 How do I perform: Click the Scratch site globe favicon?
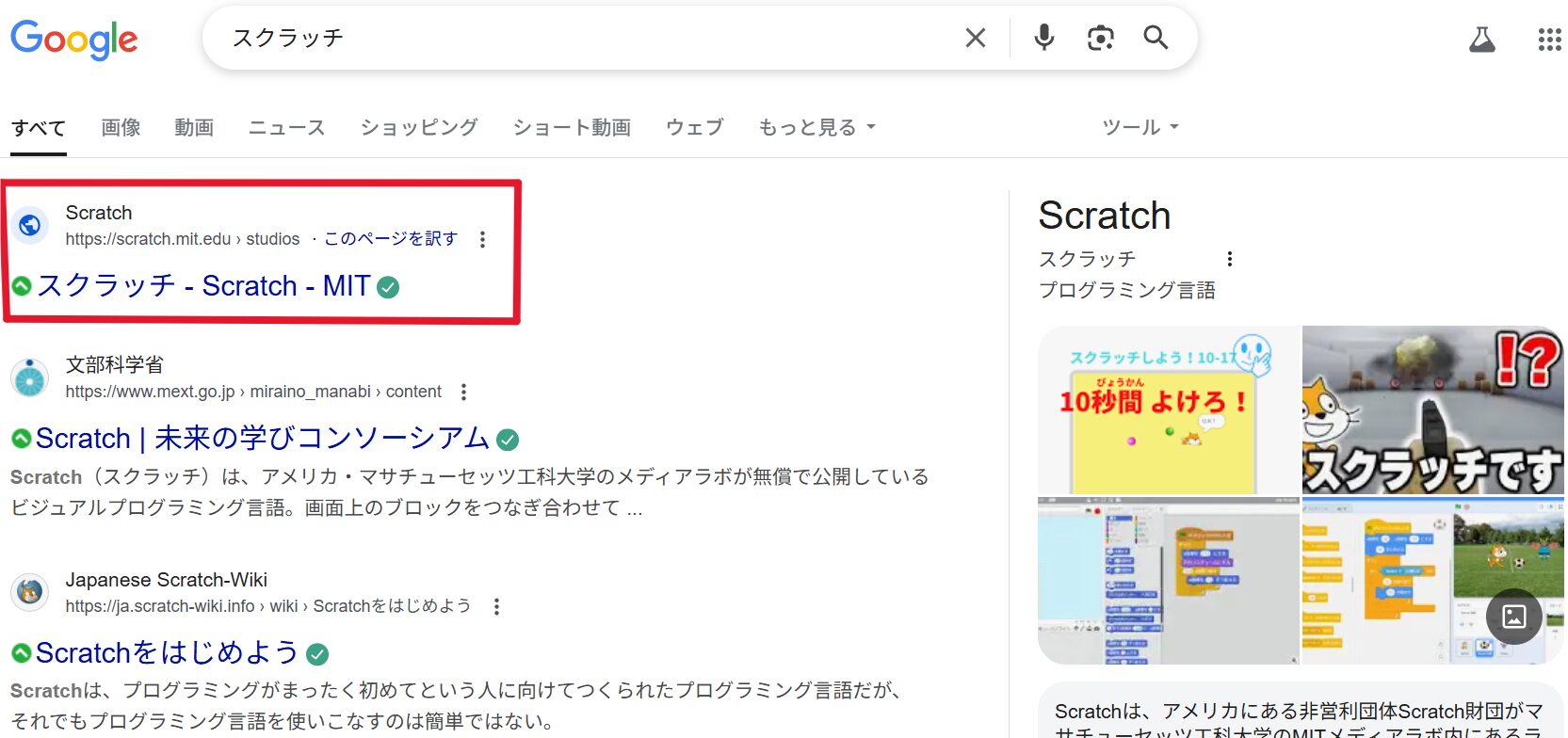(x=30, y=225)
